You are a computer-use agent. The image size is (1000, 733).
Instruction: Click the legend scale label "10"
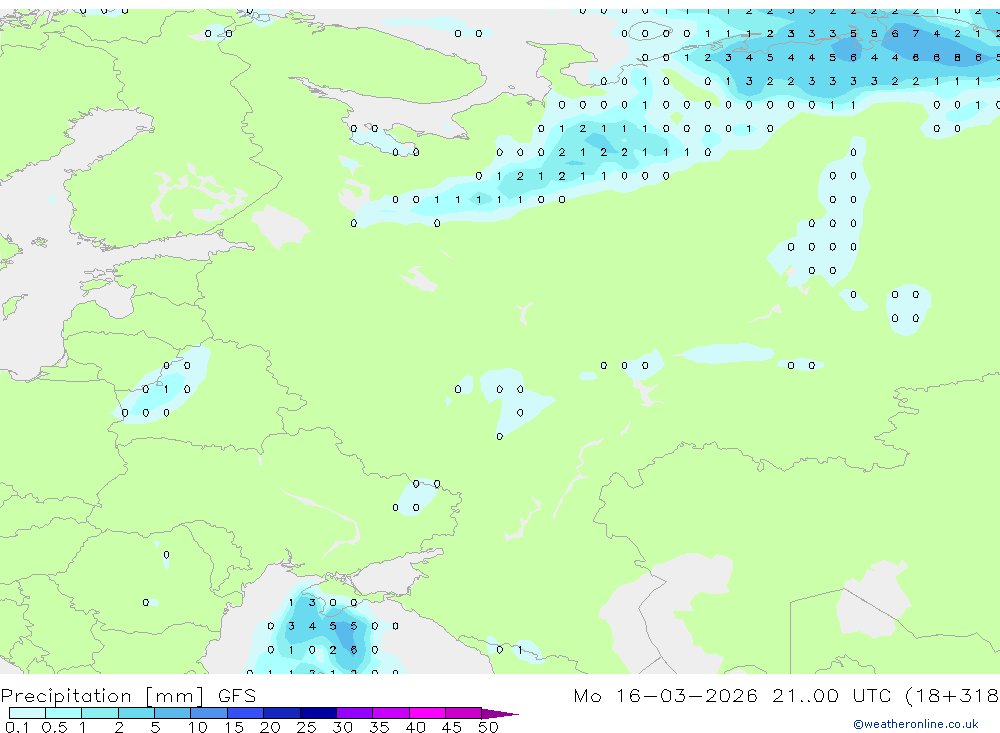(198, 727)
